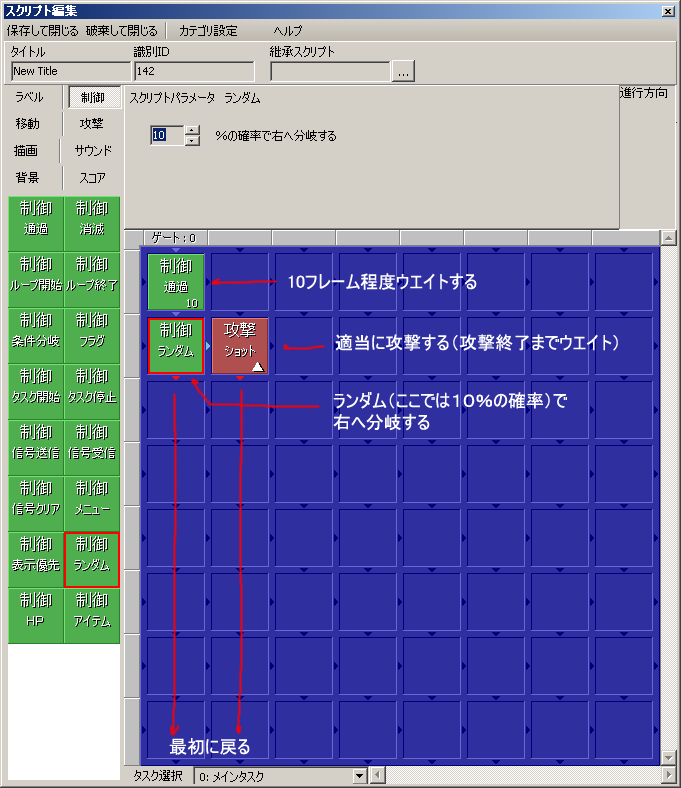Pick the 信号送信 control block
The width and height of the screenshot is (681, 788).
36,442
